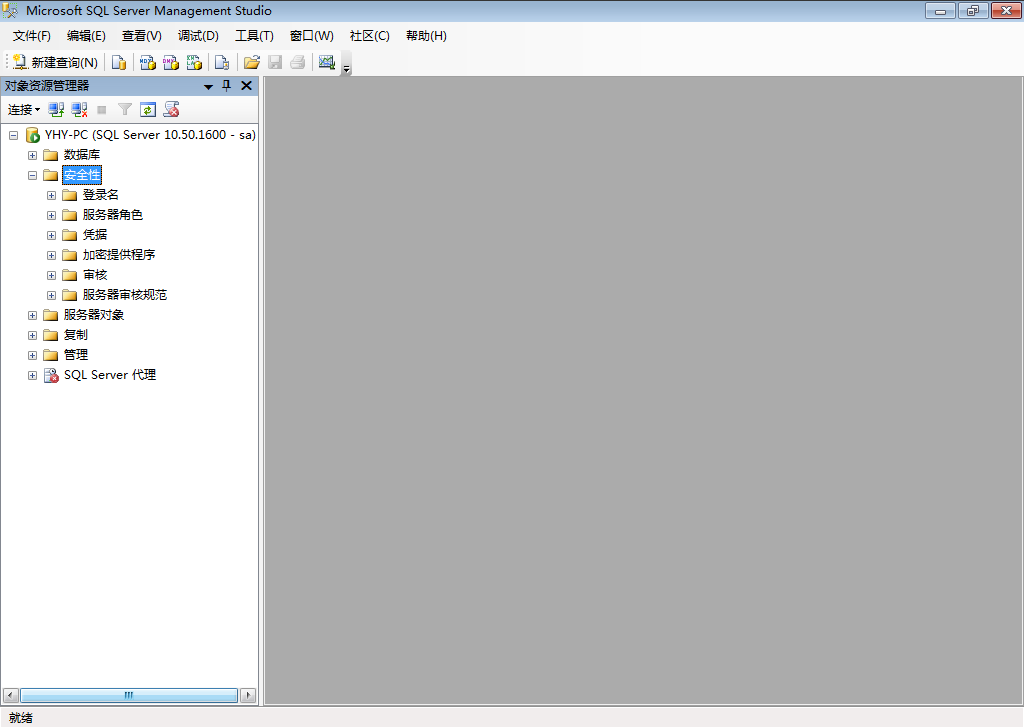Viewport: 1024px width, 728px height.
Task: Expand the 服务器角色 folder node
Action: pos(51,215)
